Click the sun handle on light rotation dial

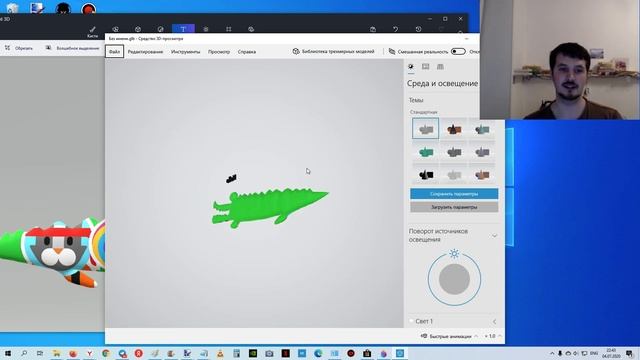pyautogui.click(x=454, y=254)
